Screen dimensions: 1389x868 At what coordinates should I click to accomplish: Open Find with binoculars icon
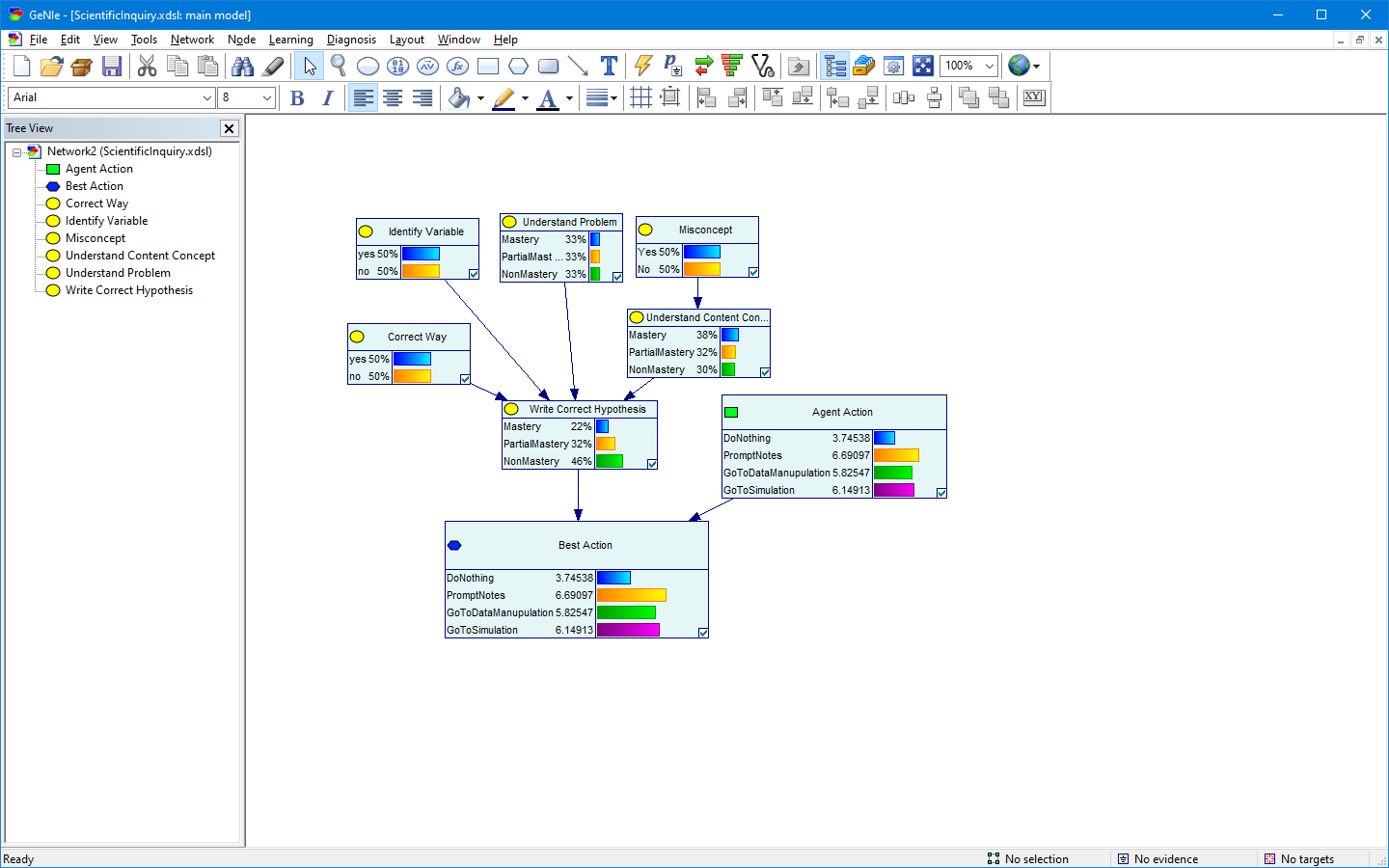pos(243,66)
